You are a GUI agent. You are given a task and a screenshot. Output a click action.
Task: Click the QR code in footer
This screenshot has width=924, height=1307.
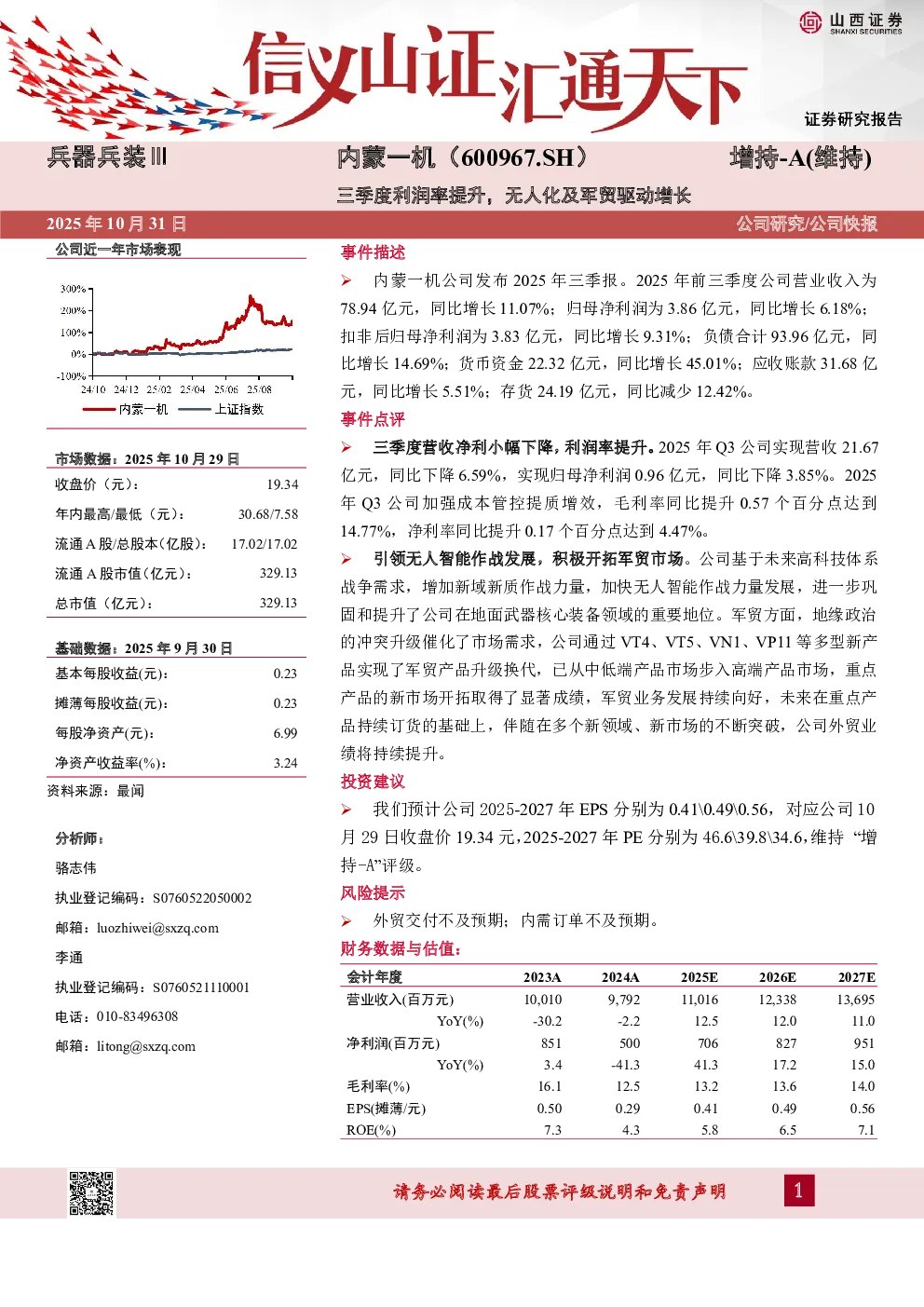[x=91, y=1193]
